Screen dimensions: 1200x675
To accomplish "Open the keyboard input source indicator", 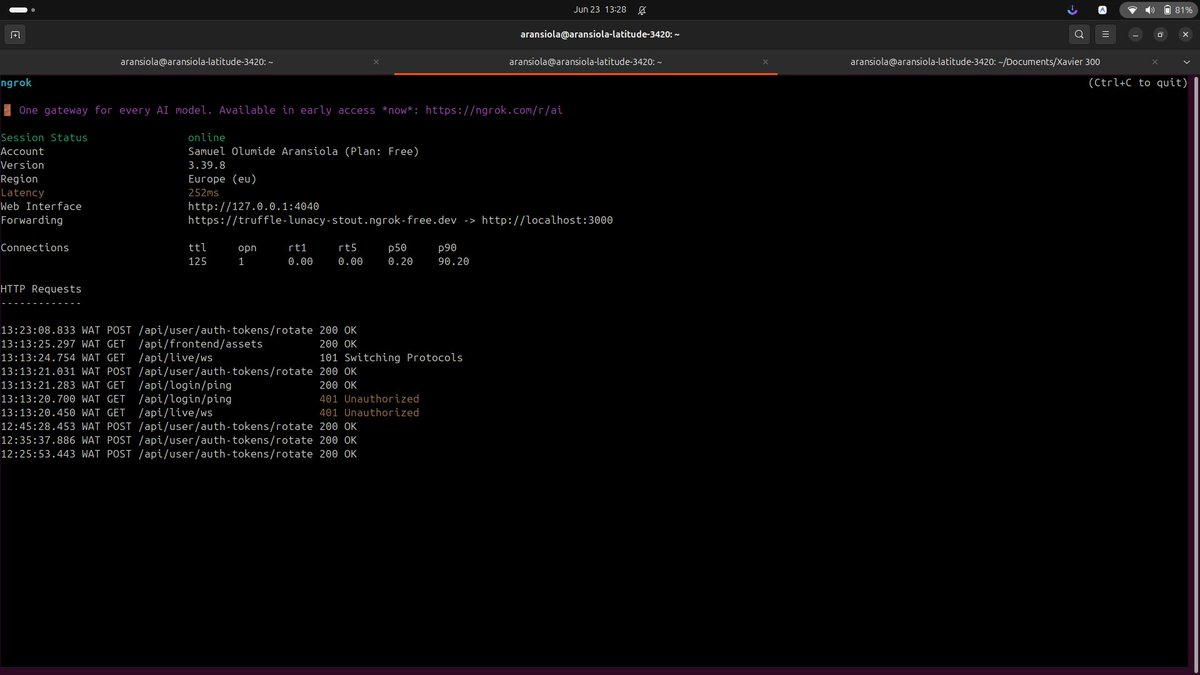I will 1102,9.
